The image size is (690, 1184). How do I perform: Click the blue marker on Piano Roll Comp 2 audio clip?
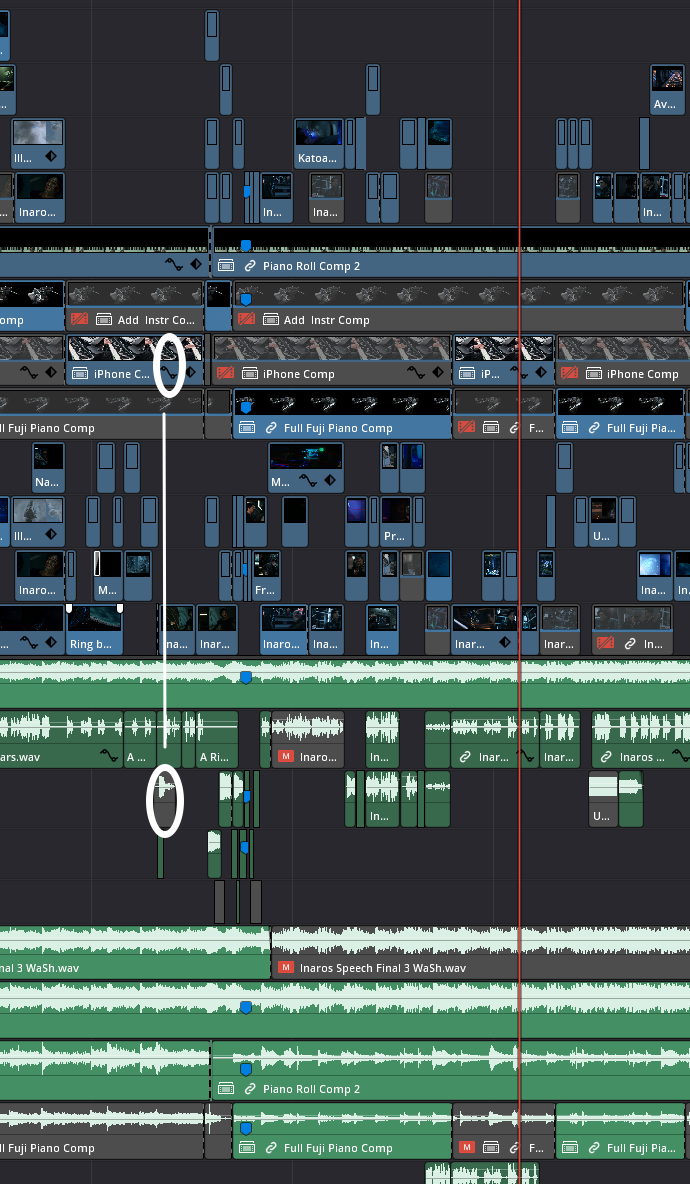245,1068
